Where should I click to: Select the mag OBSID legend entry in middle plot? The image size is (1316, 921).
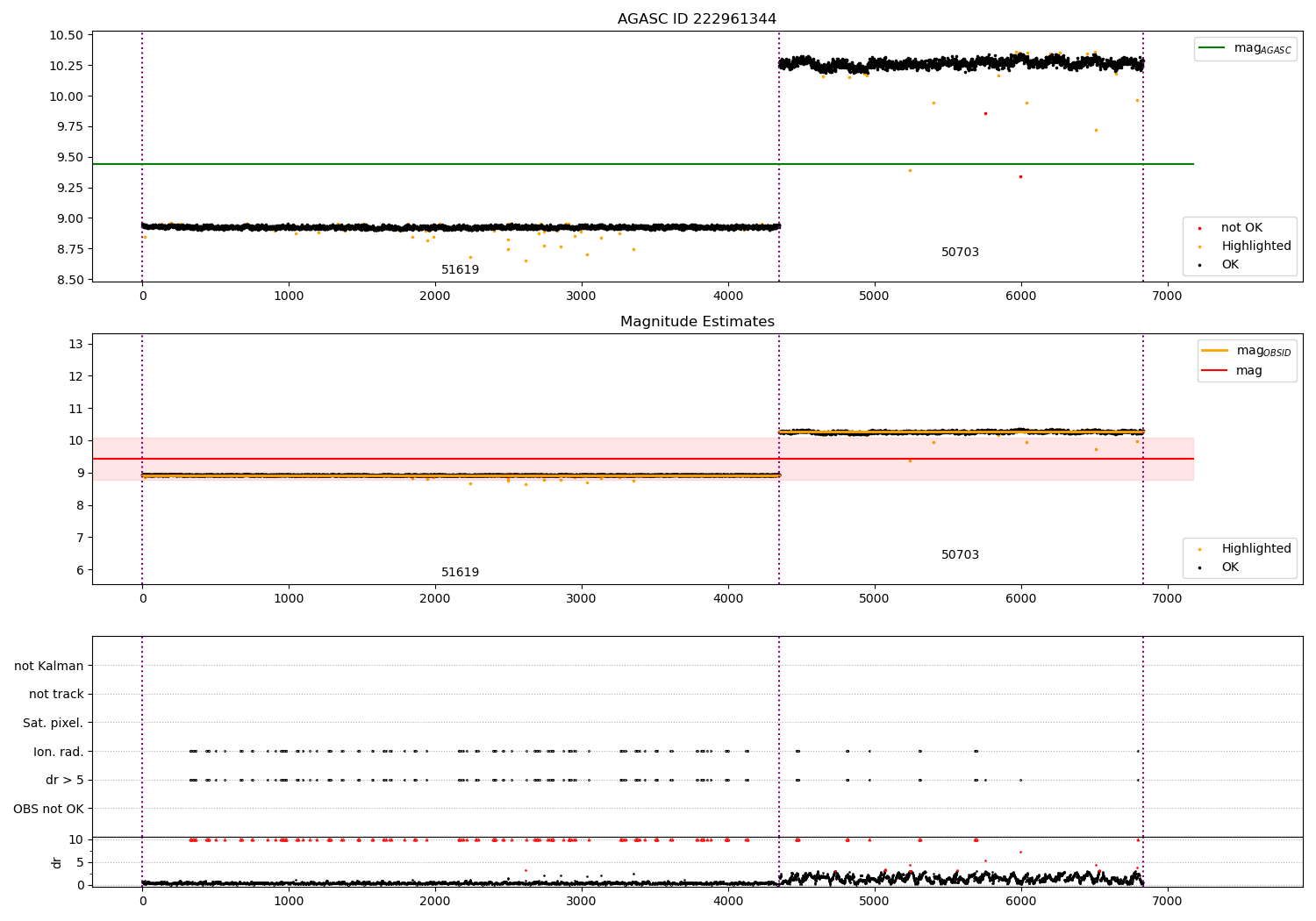[1247, 351]
